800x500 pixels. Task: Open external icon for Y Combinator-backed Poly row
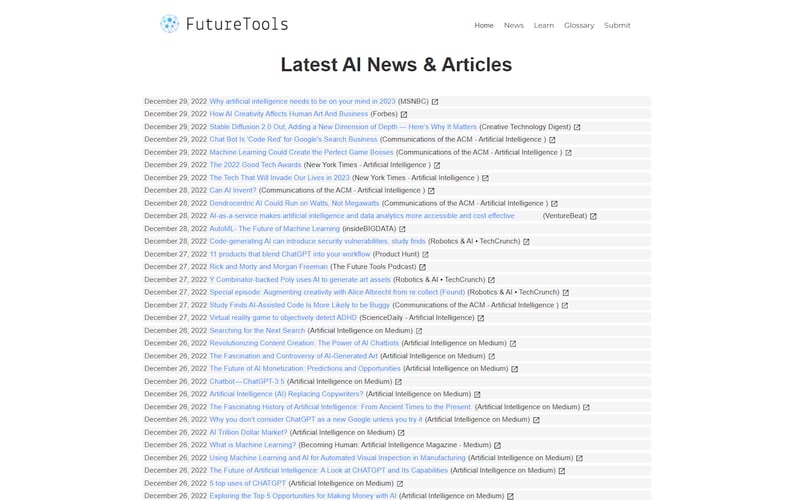(x=491, y=280)
